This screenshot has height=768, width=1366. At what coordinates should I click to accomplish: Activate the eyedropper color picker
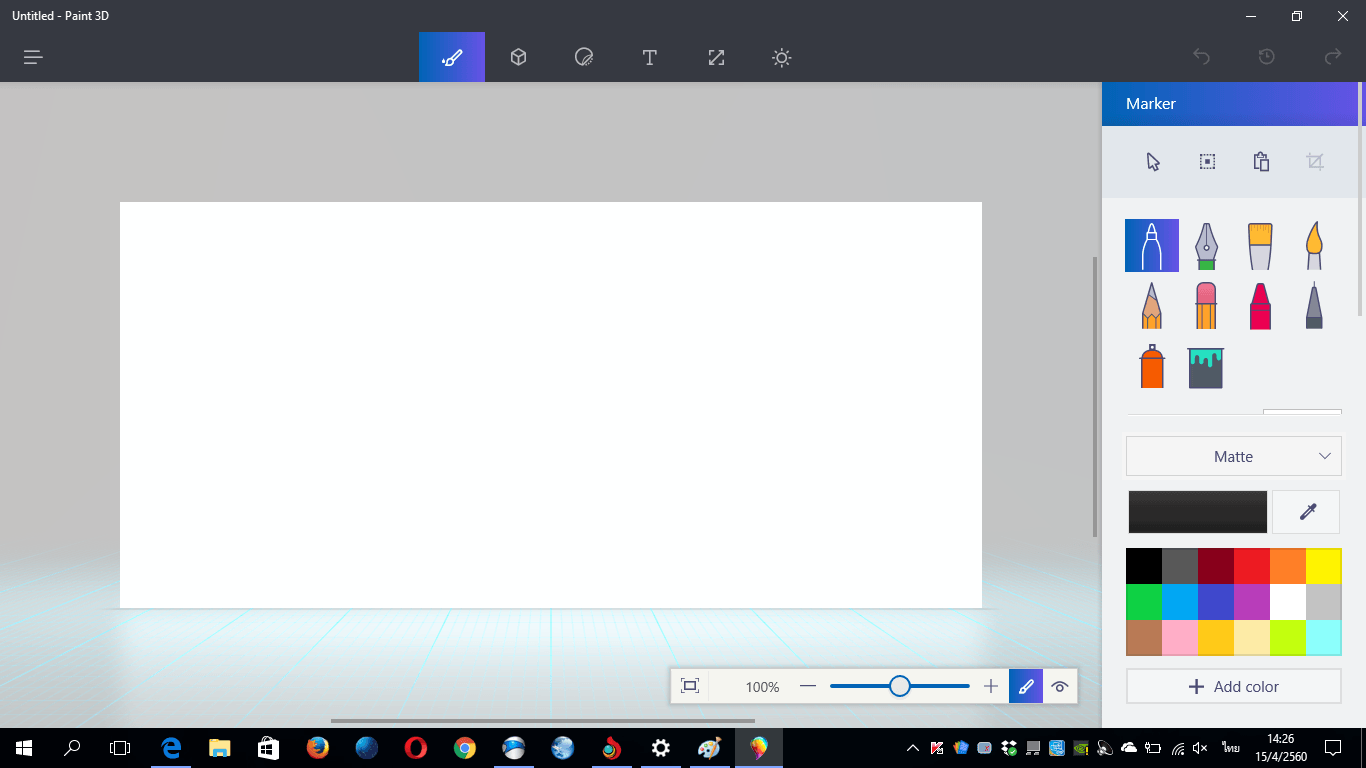[1306, 512]
